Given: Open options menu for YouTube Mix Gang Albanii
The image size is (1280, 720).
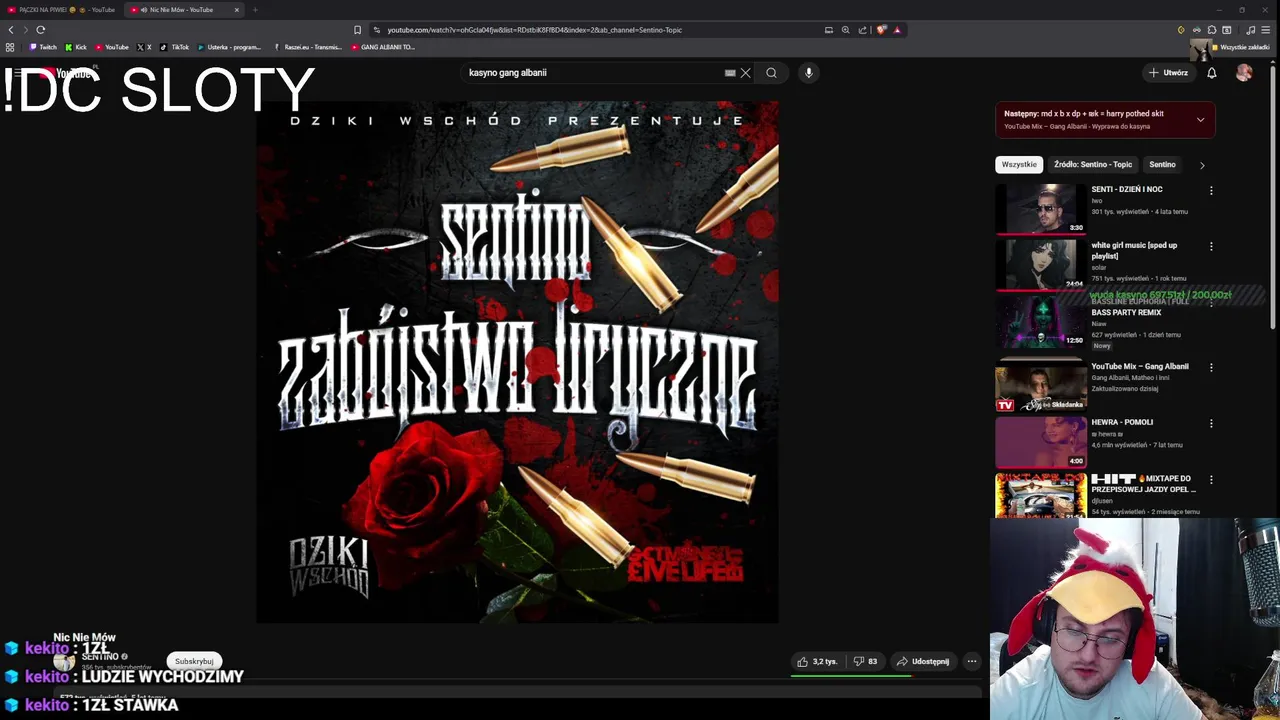Looking at the screenshot, I should click(1211, 368).
